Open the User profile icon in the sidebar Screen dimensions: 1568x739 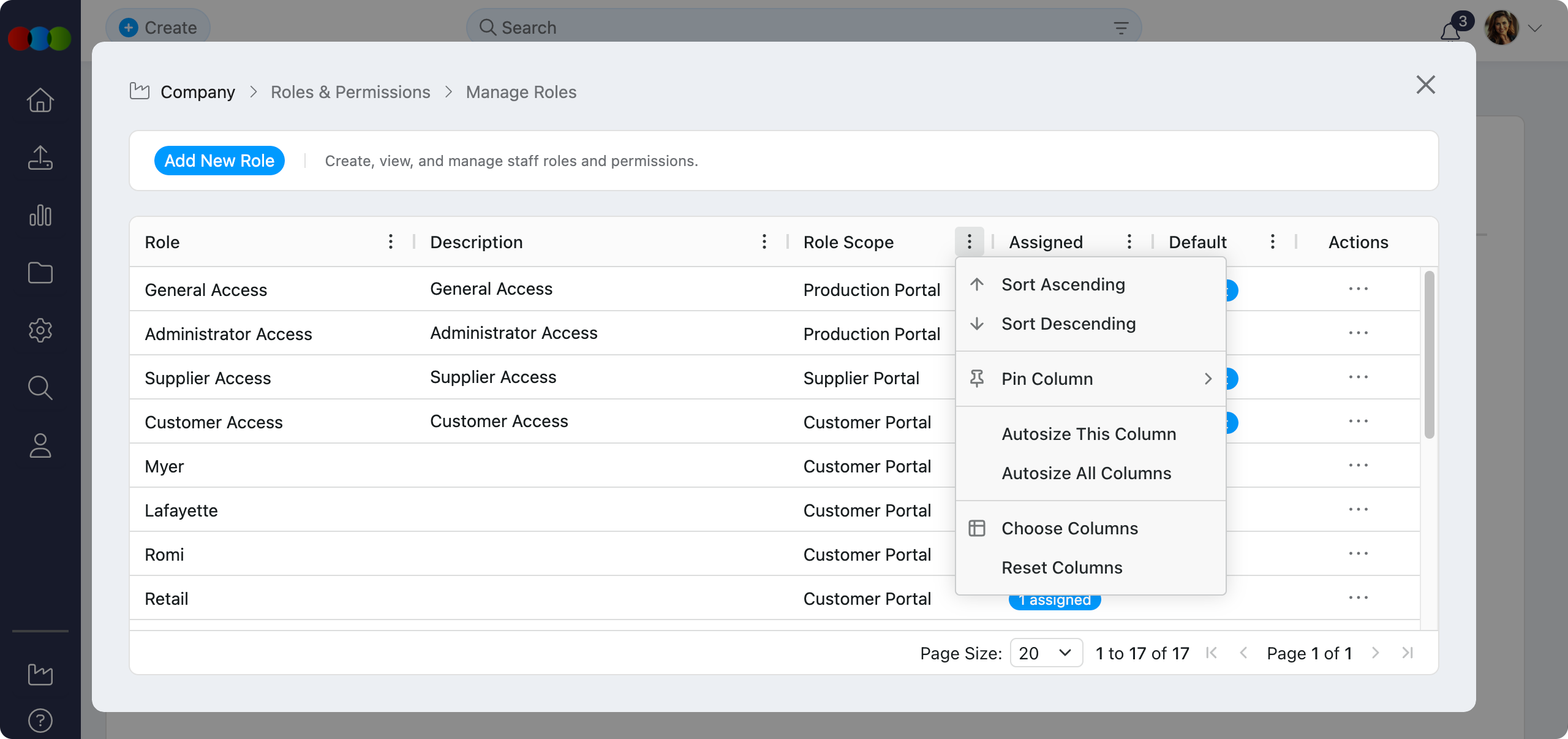[40, 445]
